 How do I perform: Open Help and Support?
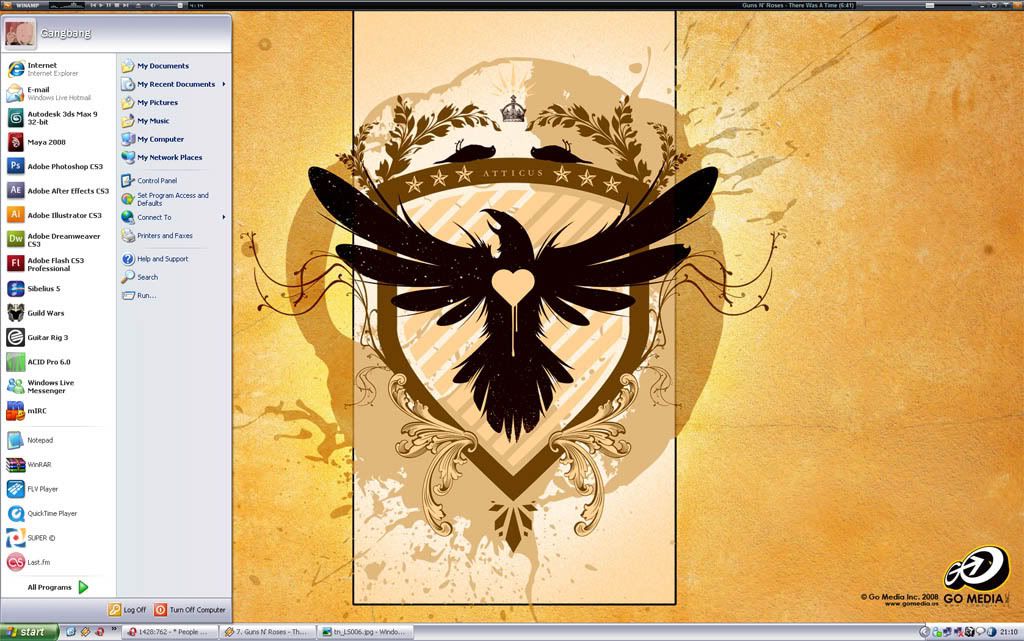174,259
